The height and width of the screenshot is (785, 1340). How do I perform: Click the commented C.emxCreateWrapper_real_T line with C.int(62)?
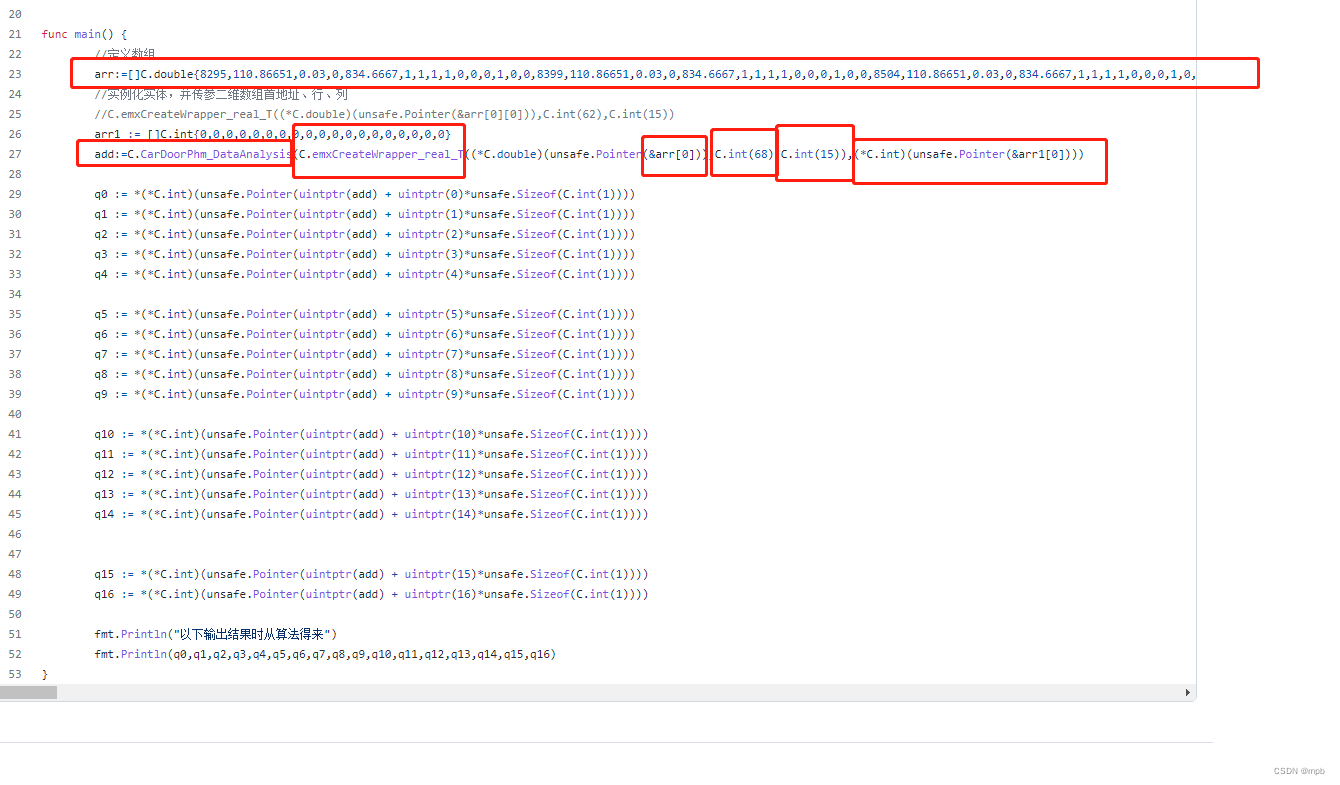click(384, 114)
